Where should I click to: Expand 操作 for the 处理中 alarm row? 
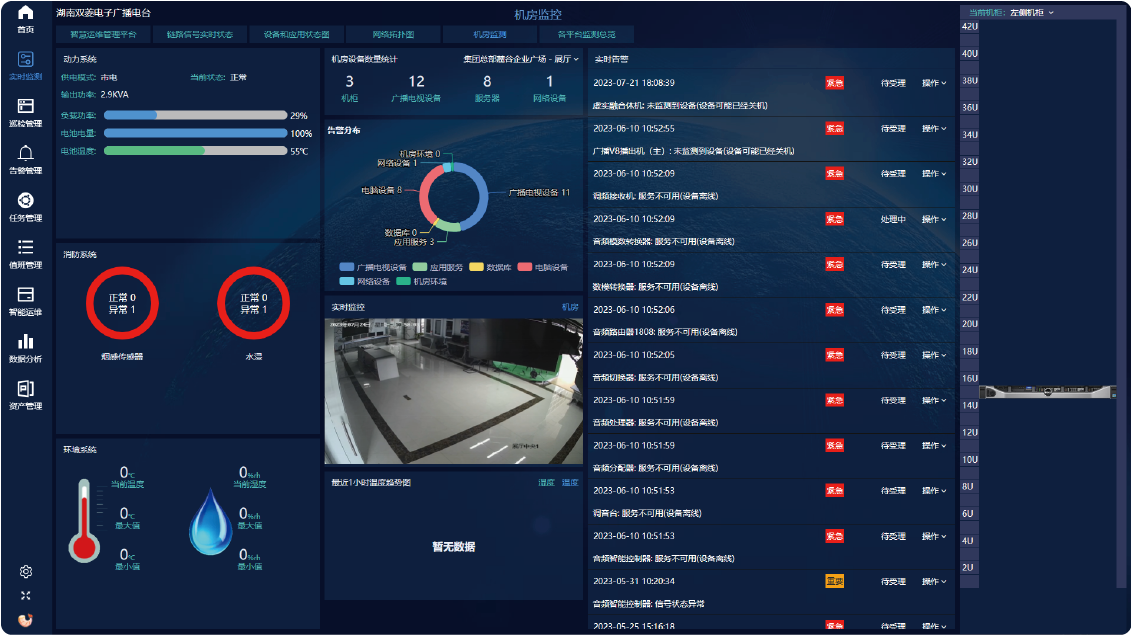(x=933, y=220)
